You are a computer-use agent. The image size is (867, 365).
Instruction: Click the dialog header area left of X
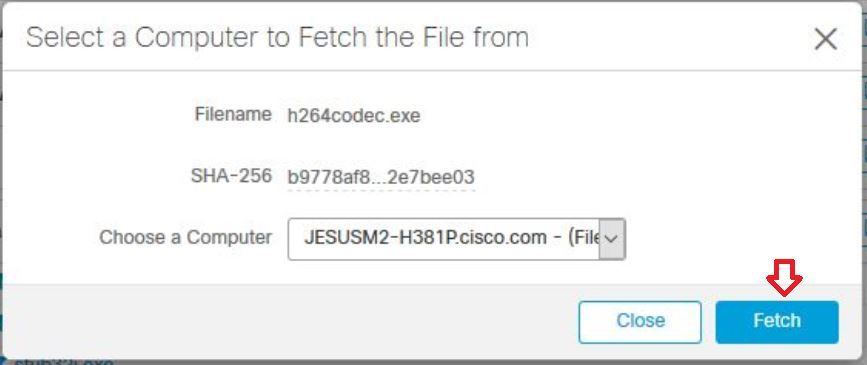[x=669, y=39]
